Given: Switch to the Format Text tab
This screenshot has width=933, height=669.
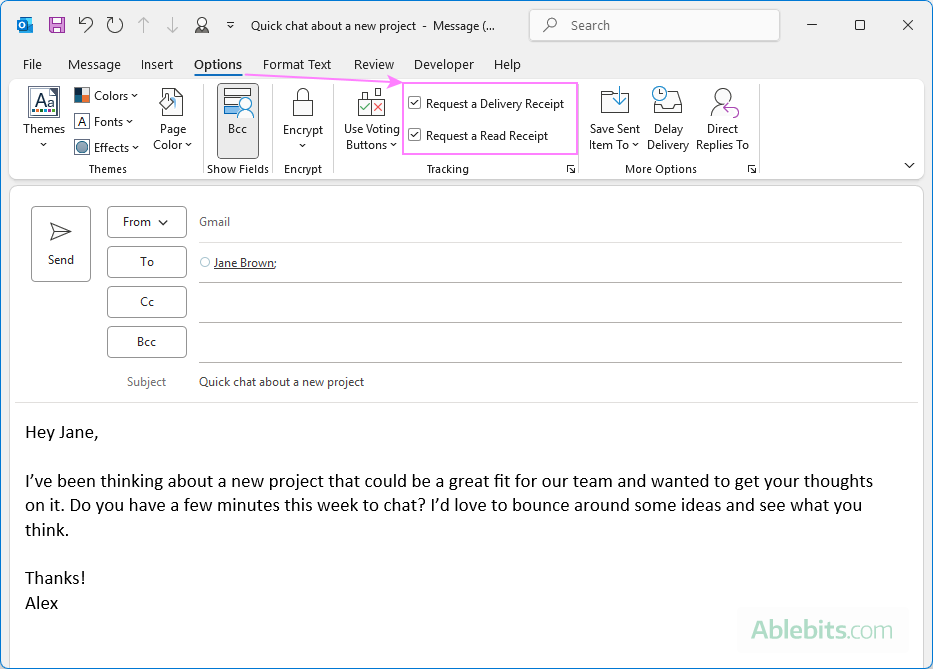Looking at the screenshot, I should (296, 64).
